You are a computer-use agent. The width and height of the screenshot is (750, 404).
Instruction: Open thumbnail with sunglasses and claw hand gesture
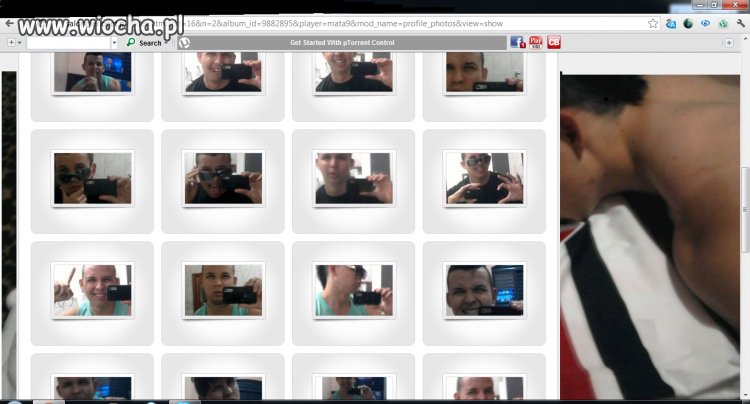(x=485, y=178)
